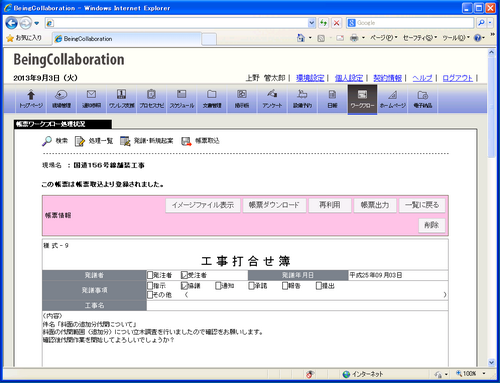
Task: Click vertical scrollbar down arrow
Action: tap(491, 362)
